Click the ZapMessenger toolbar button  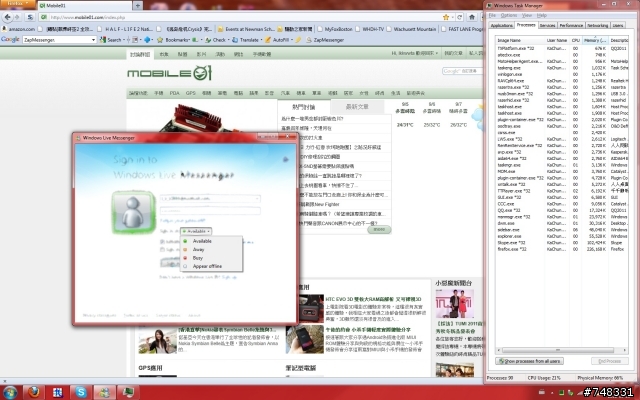coord(325,40)
